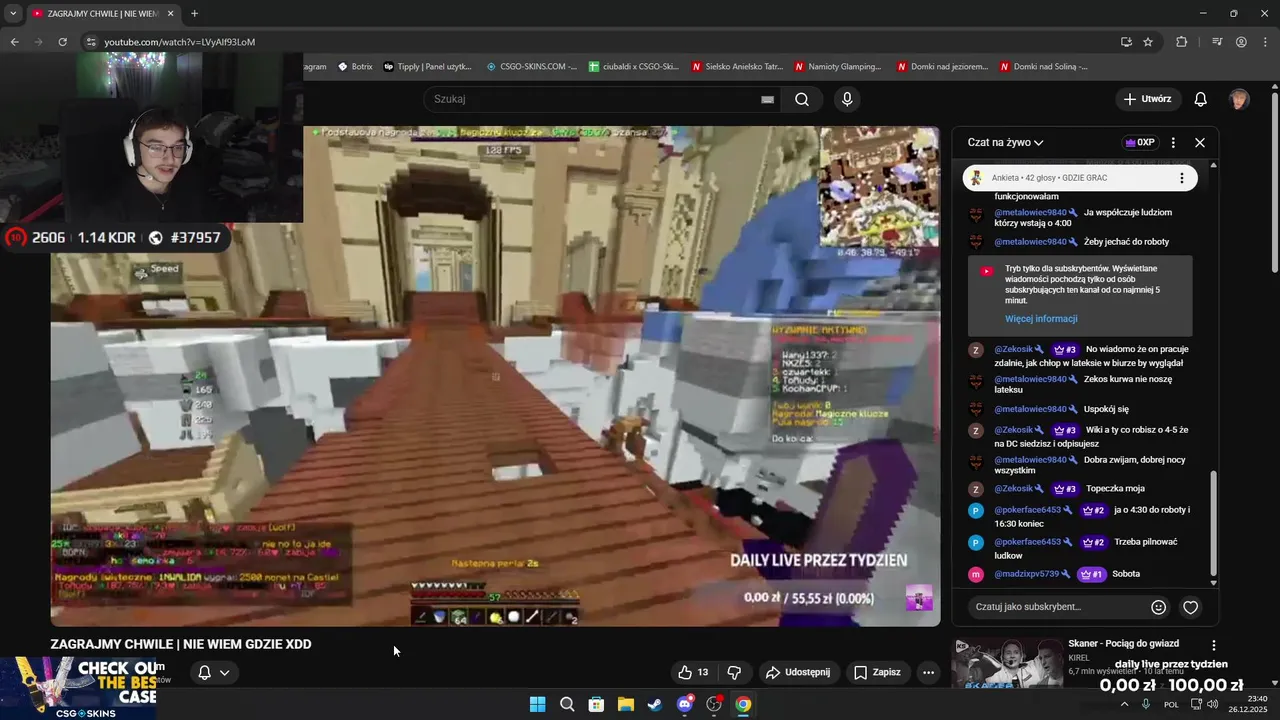Reload the page with browser refresh icon
Image resolution: width=1280 pixels, height=720 pixels.
click(x=62, y=42)
